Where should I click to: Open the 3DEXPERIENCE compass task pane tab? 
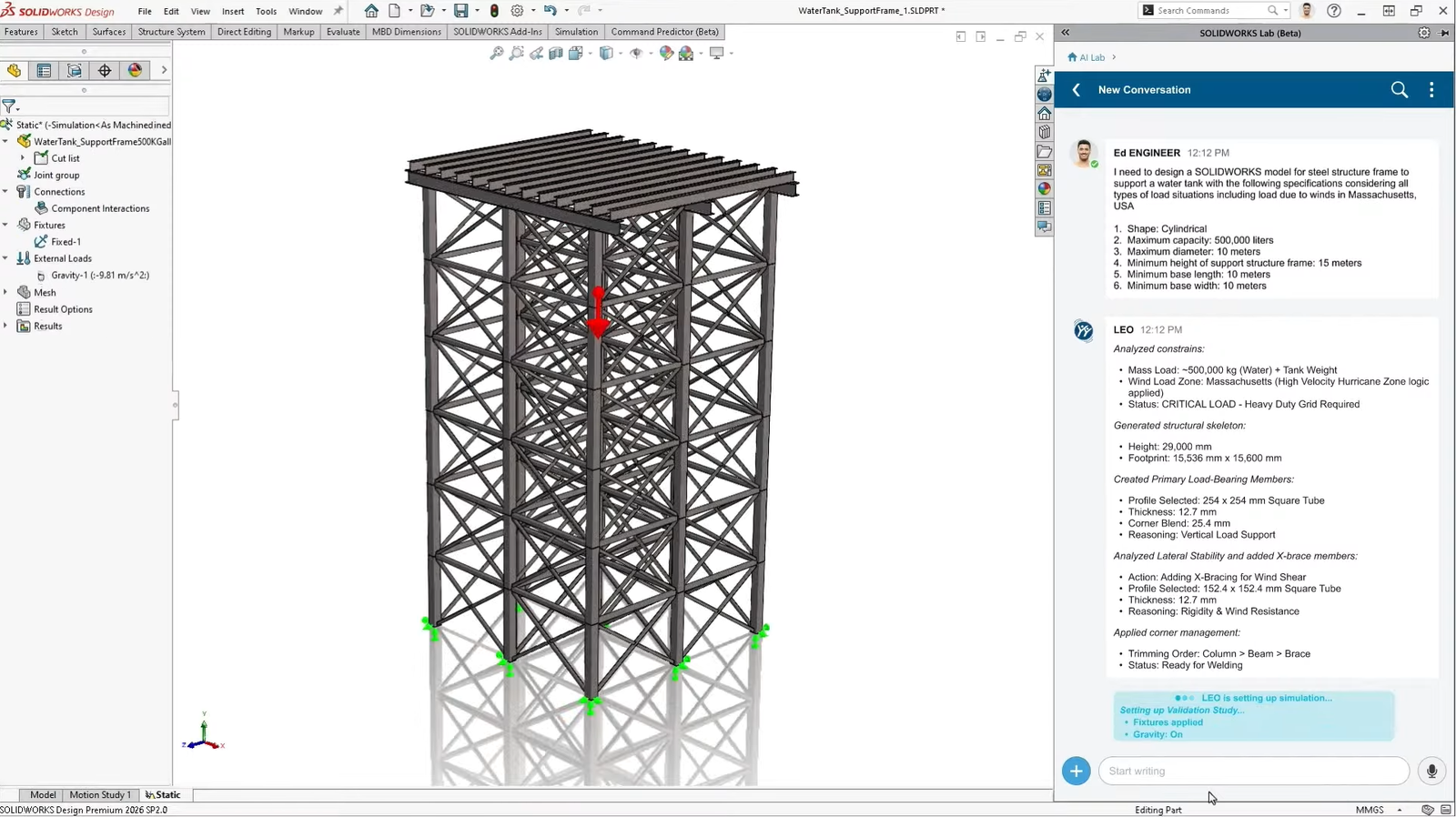(1045, 94)
